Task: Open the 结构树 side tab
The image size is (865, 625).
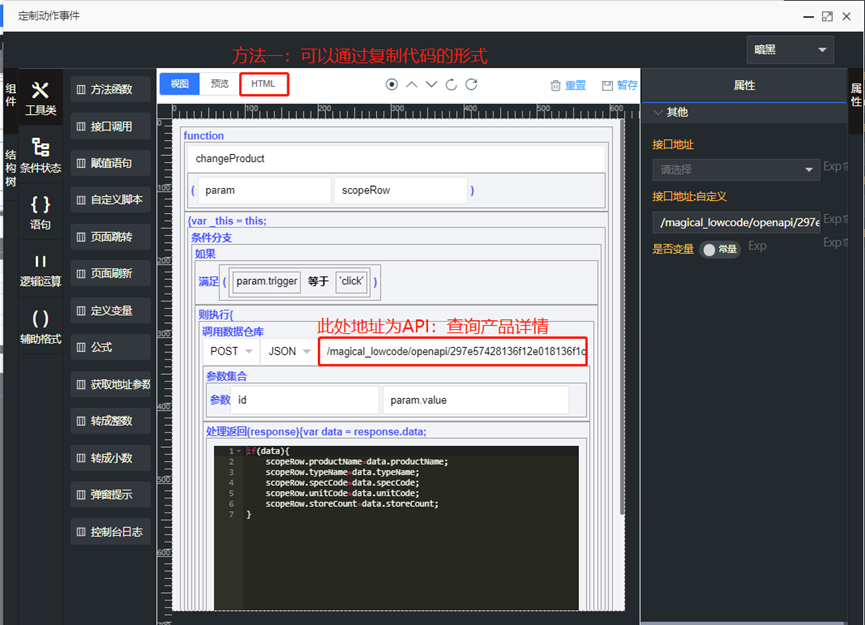Action: click(10, 168)
